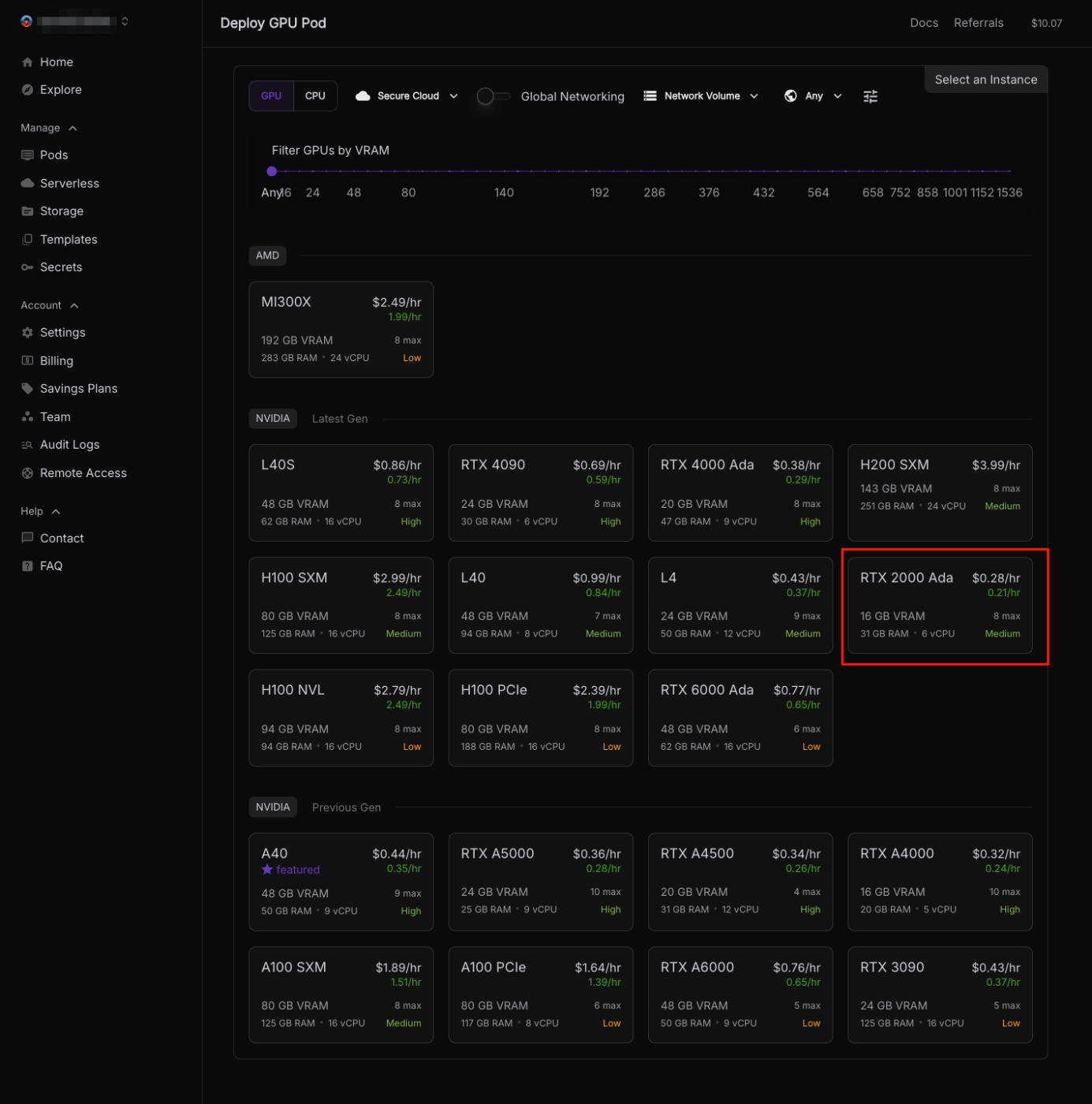
Task: Pick the RTX A4000 card
Action: click(x=940, y=882)
